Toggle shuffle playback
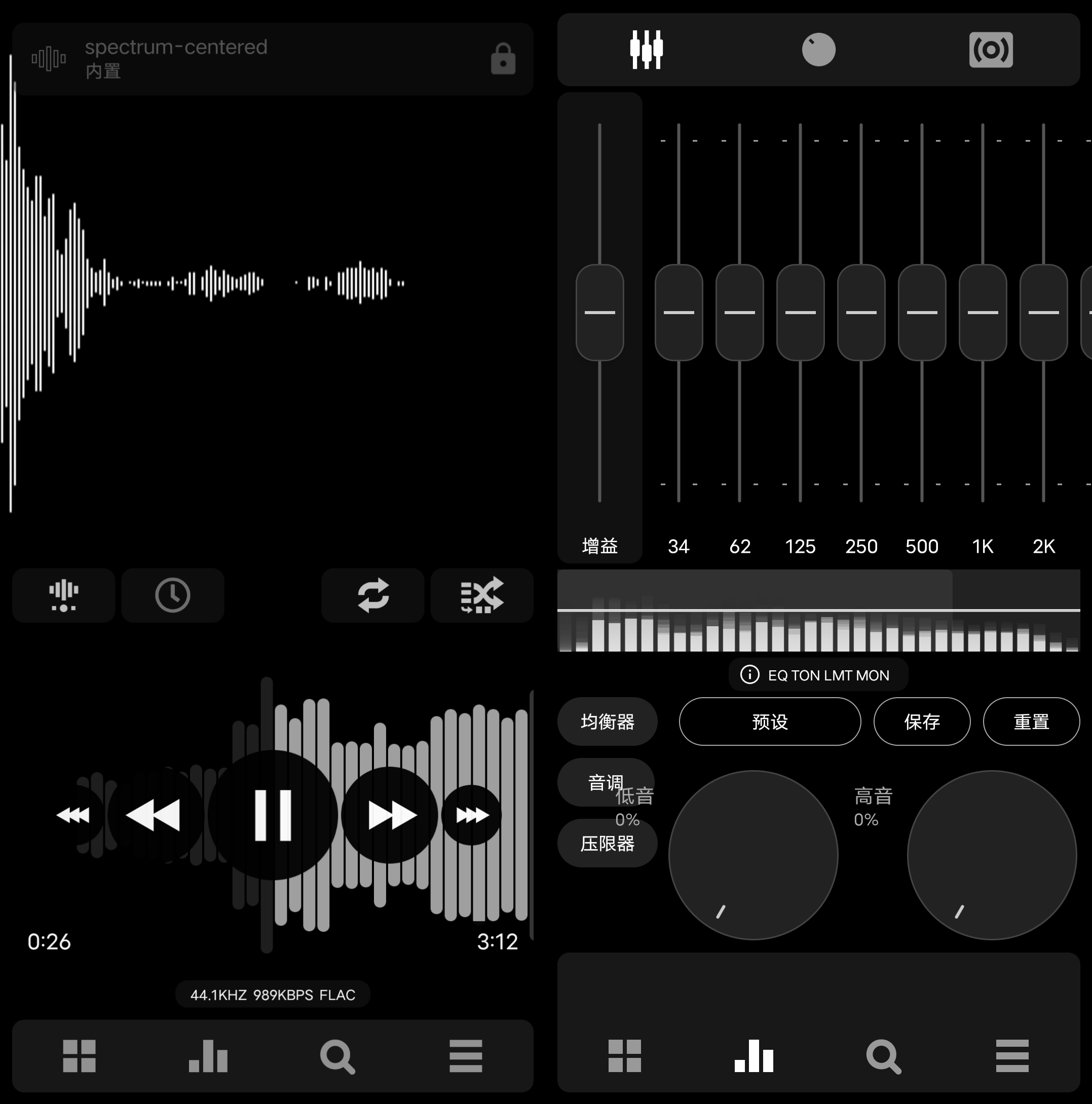The image size is (1092, 1104). coord(482,595)
